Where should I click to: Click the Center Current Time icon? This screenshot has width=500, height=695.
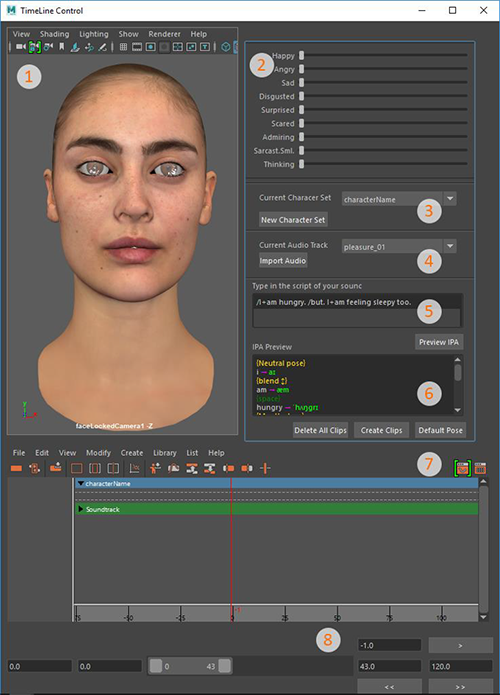pyautogui.click(x=113, y=468)
